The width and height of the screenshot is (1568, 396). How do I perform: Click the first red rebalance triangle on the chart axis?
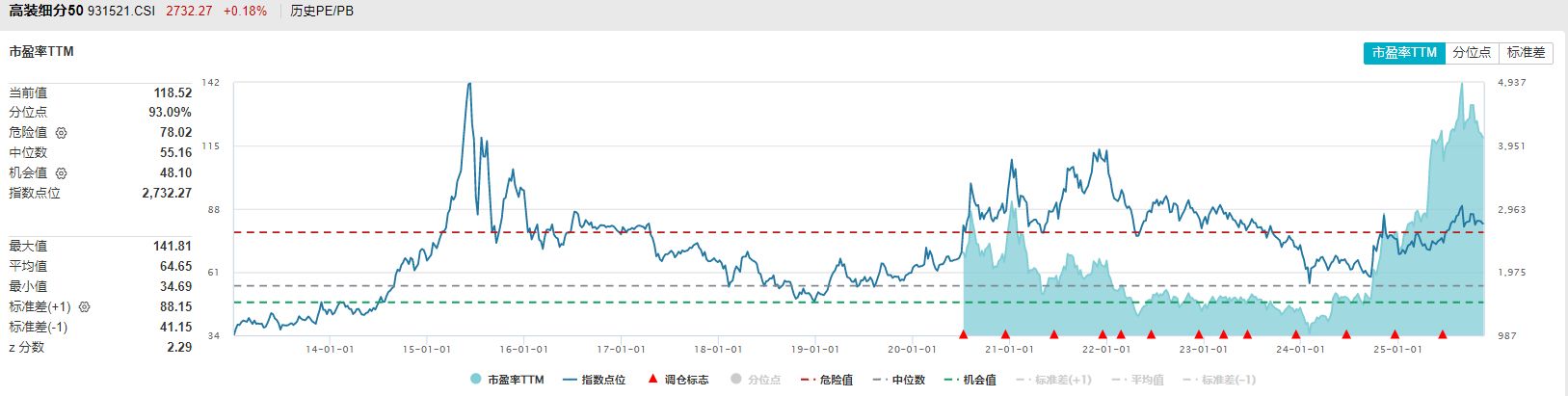tap(963, 334)
